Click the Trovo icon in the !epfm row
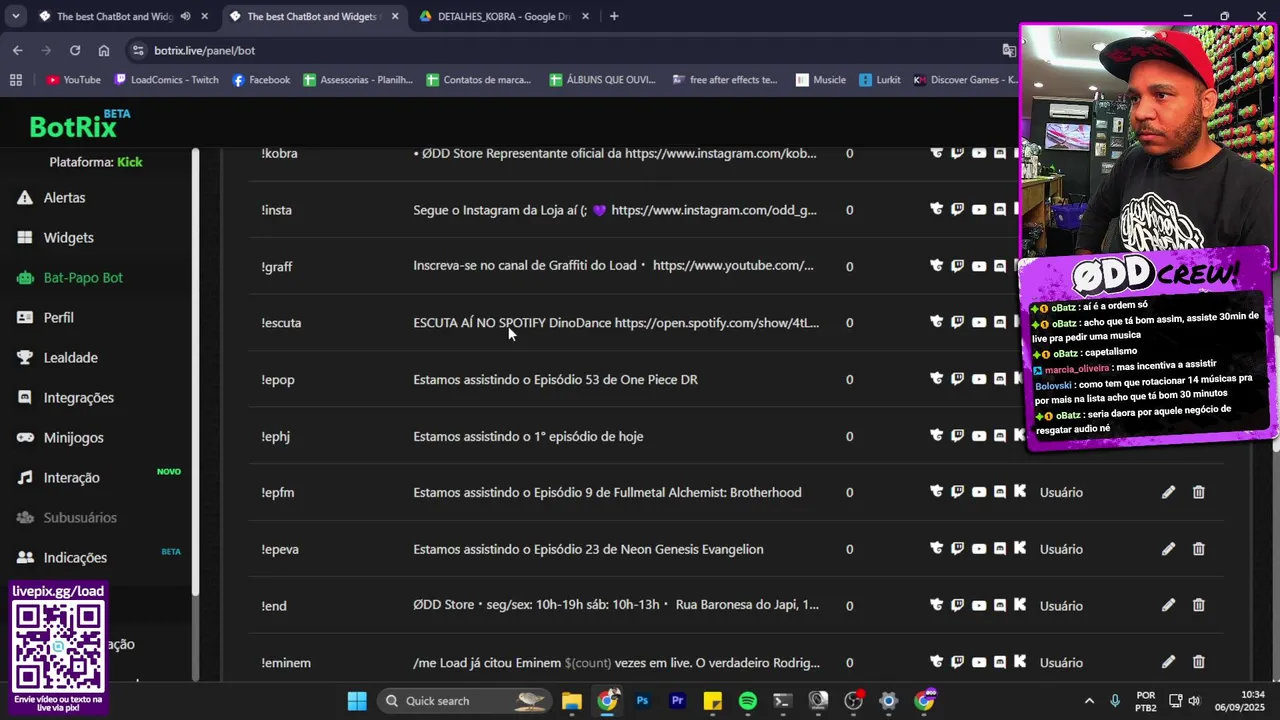The image size is (1280, 720). (x=937, y=491)
